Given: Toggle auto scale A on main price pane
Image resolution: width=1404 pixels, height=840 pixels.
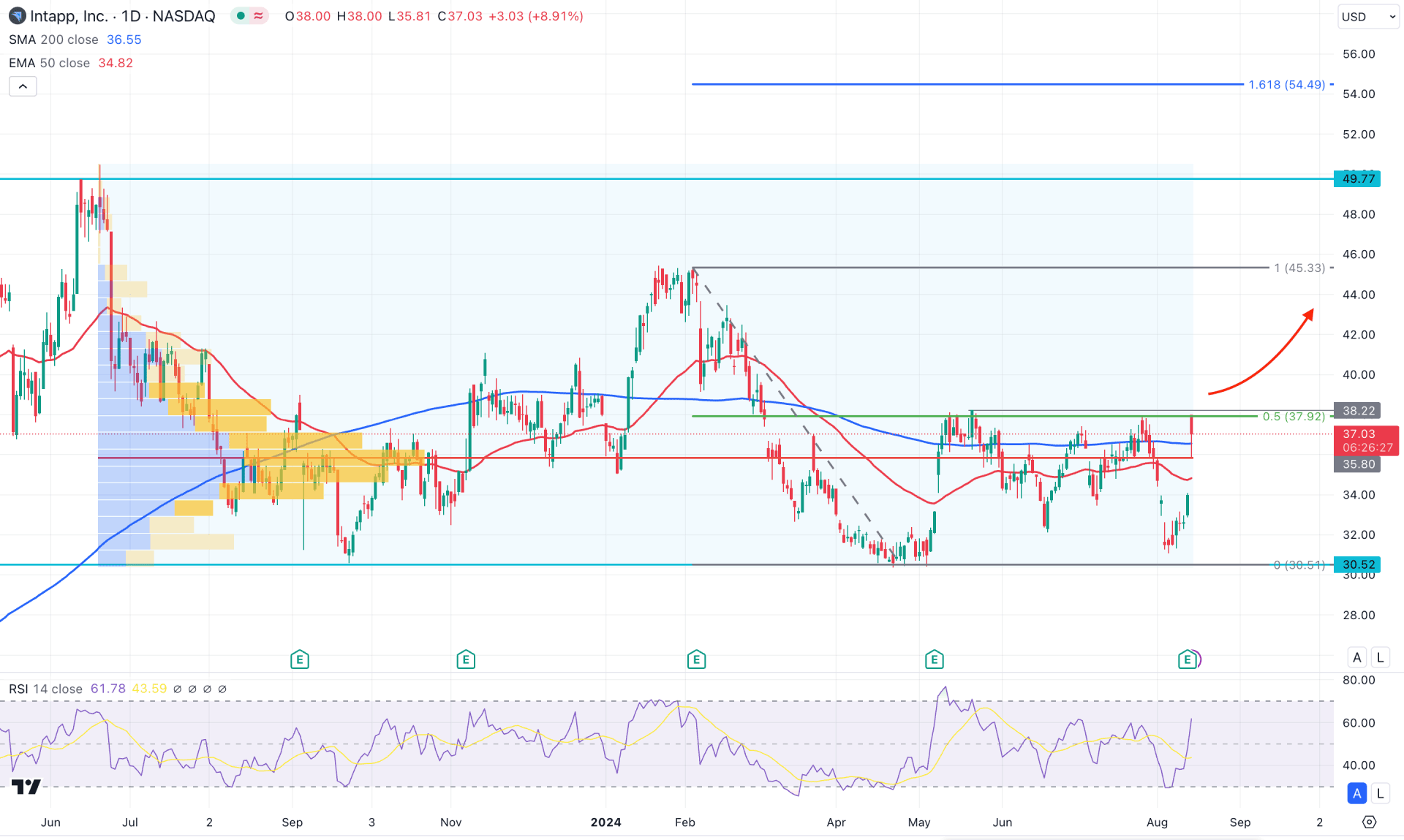Looking at the screenshot, I should point(1357,657).
